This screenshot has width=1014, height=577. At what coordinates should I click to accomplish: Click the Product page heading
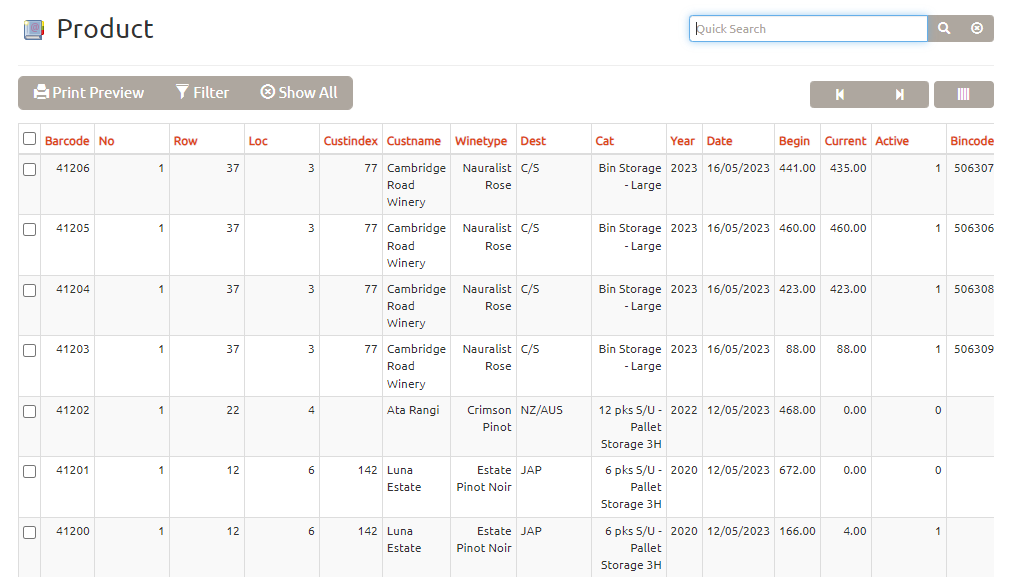pos(105,29)
